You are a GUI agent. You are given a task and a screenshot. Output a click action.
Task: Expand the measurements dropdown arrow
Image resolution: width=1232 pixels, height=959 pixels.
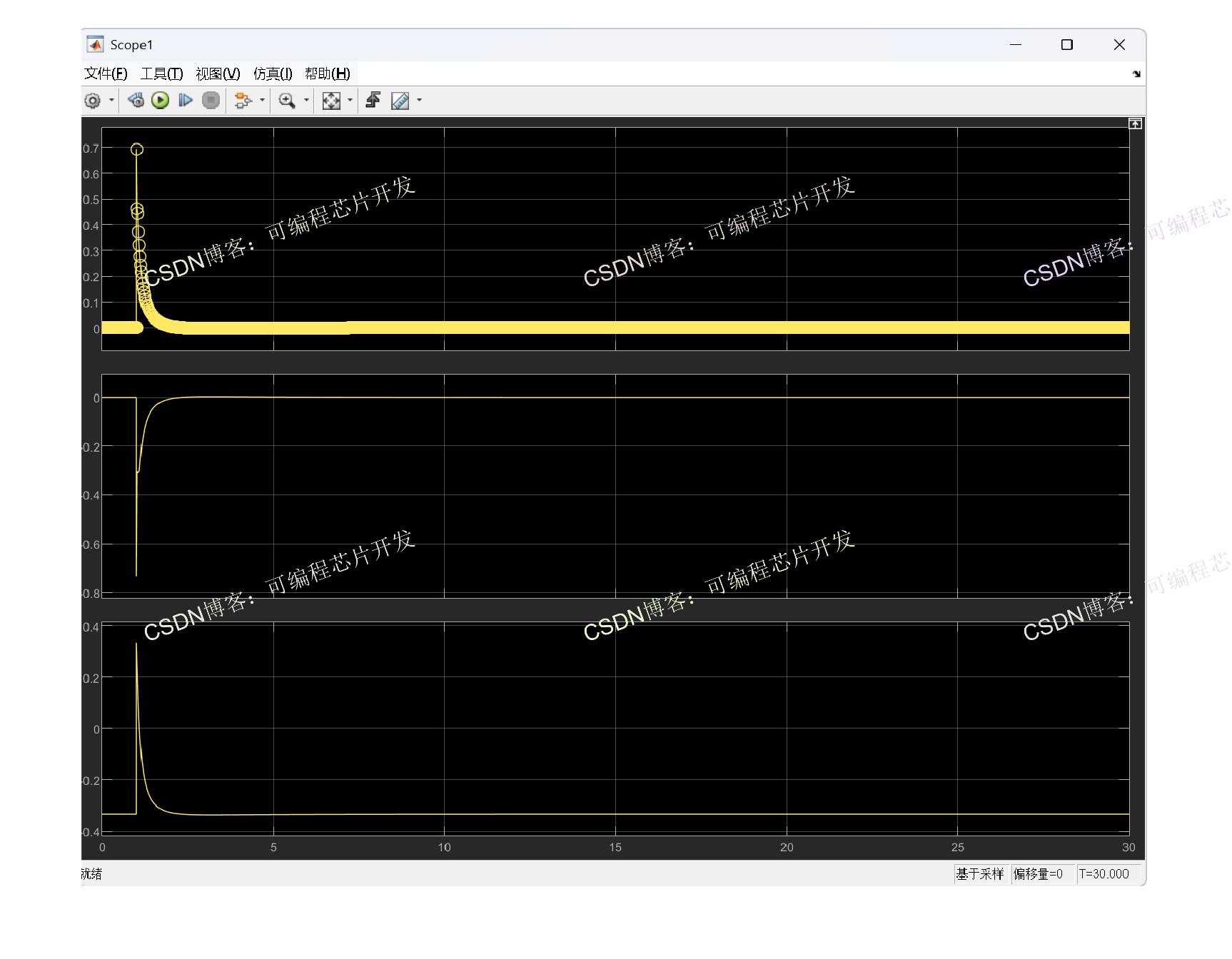pyautogui.click(x=419, y=101)
